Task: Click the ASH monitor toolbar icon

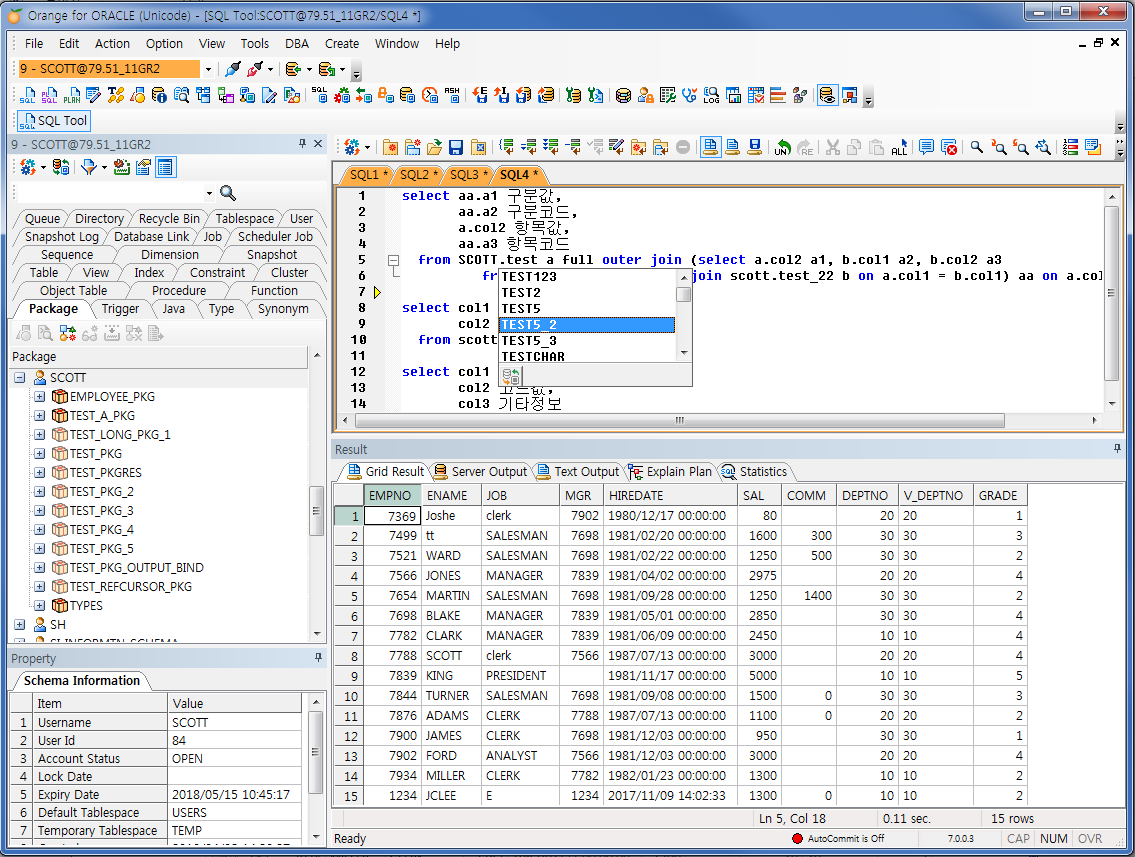Action: tap(452, 95)
